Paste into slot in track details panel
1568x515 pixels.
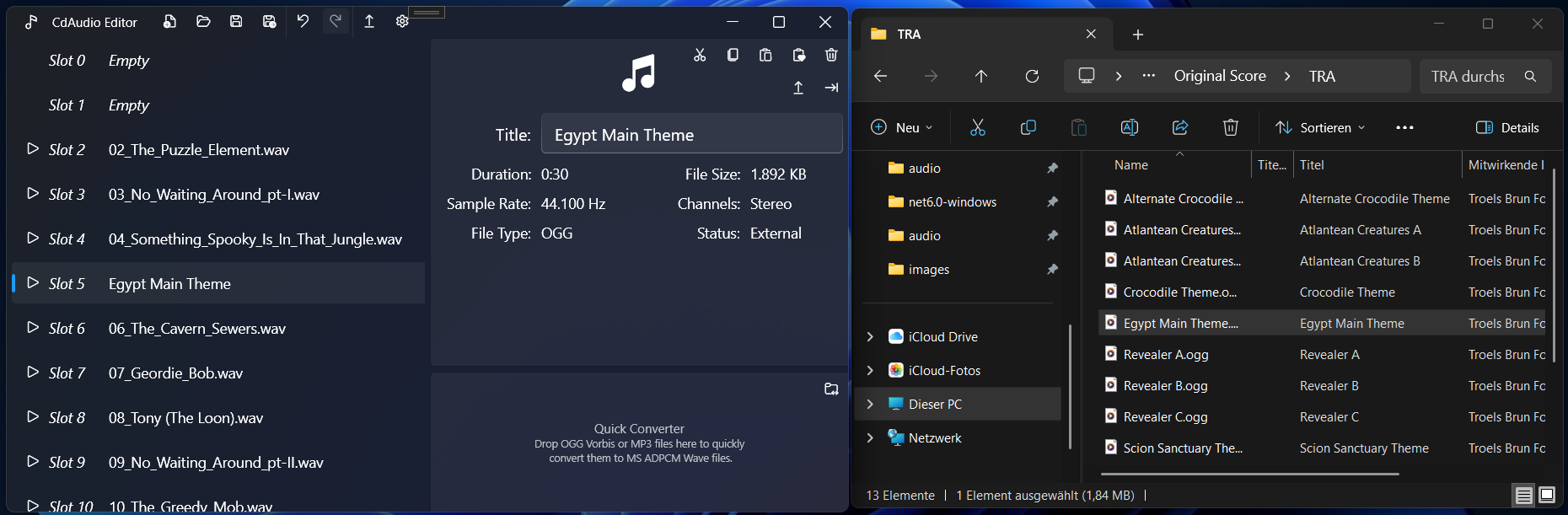(x=765, y=55)
